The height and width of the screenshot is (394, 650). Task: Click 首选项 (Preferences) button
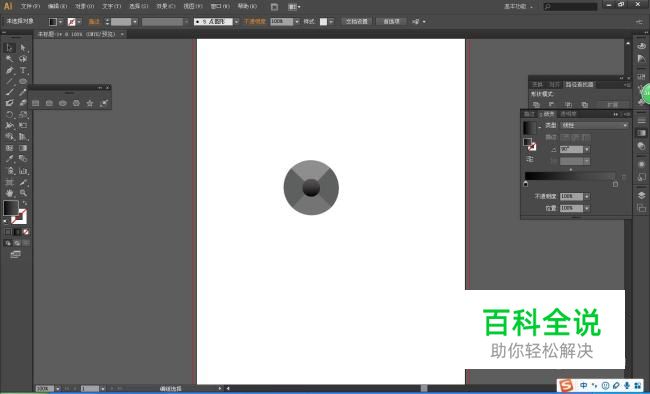[391, 22]
